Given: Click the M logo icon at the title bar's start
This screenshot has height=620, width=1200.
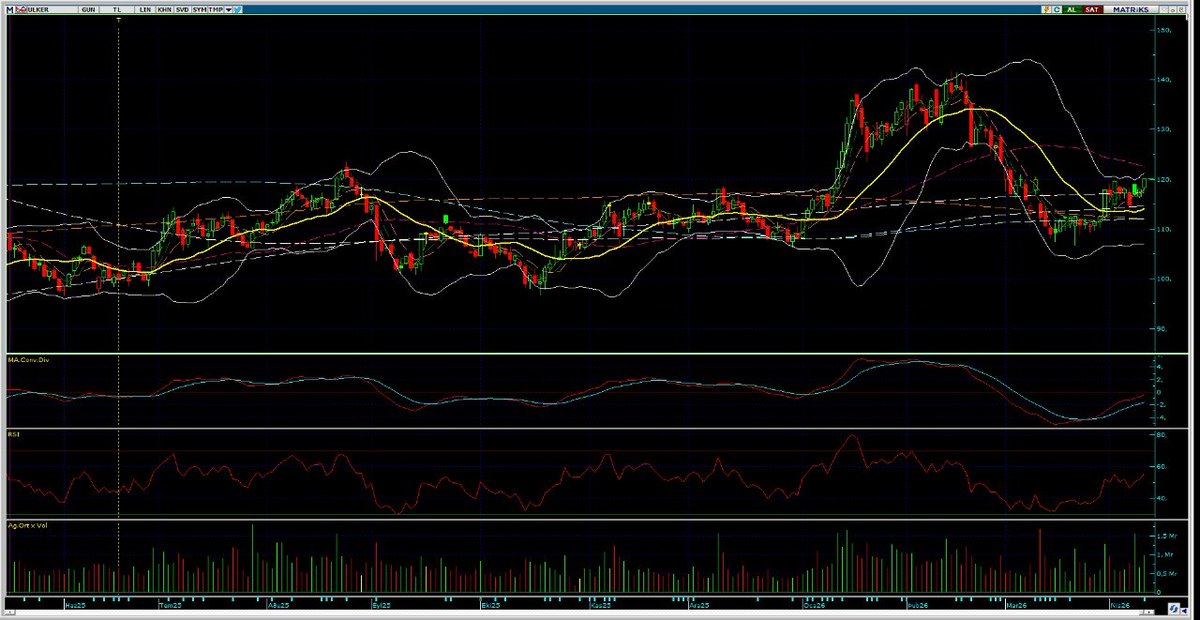Looking at the screenshot, I should tap(10, 10).
